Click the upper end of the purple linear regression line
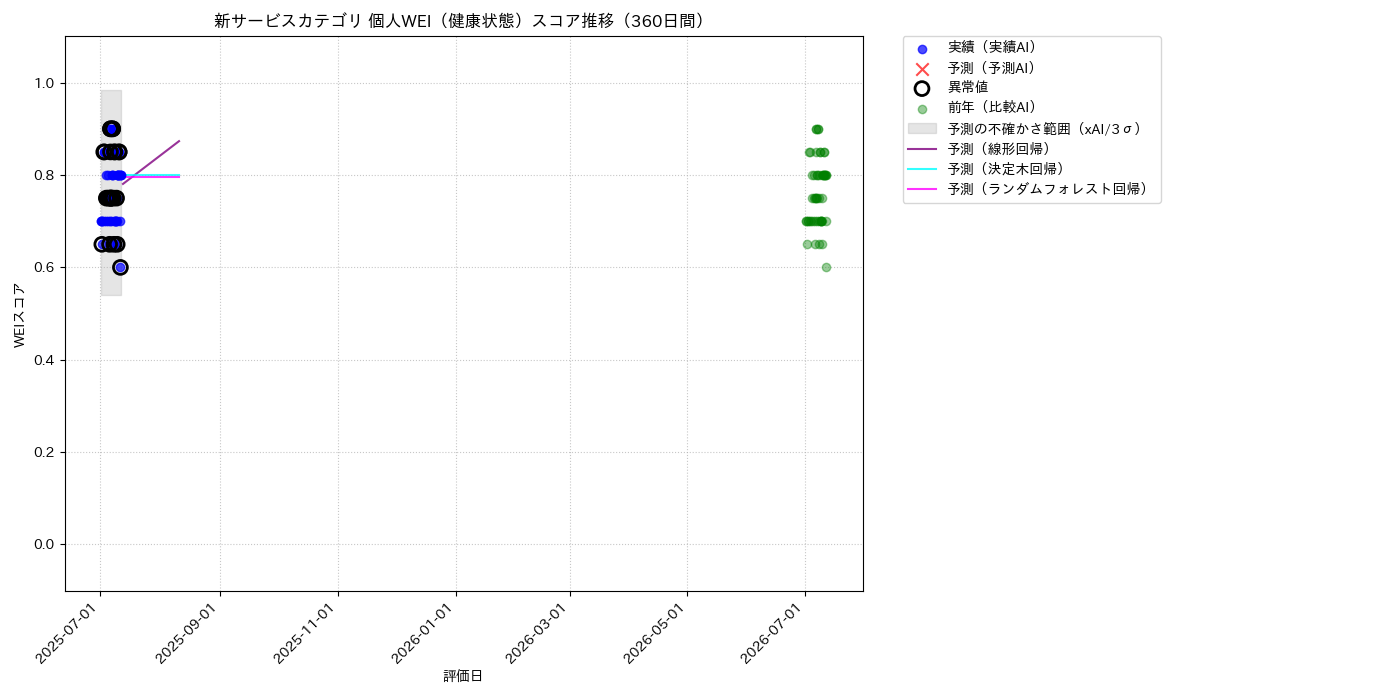1400x700 pixels. (x=179, y=141)
